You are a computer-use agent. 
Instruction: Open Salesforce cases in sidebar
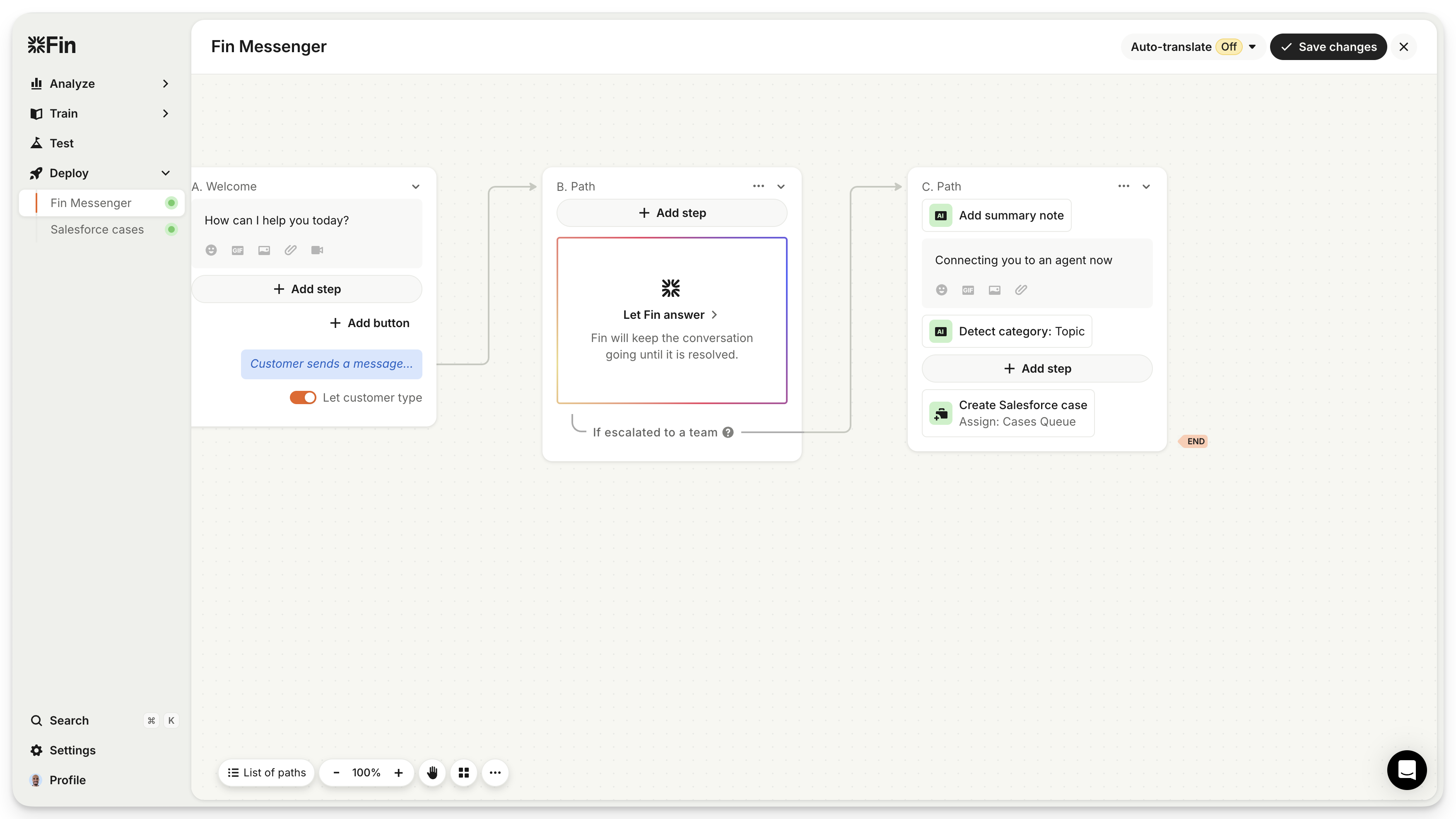[x=97, y=229]
